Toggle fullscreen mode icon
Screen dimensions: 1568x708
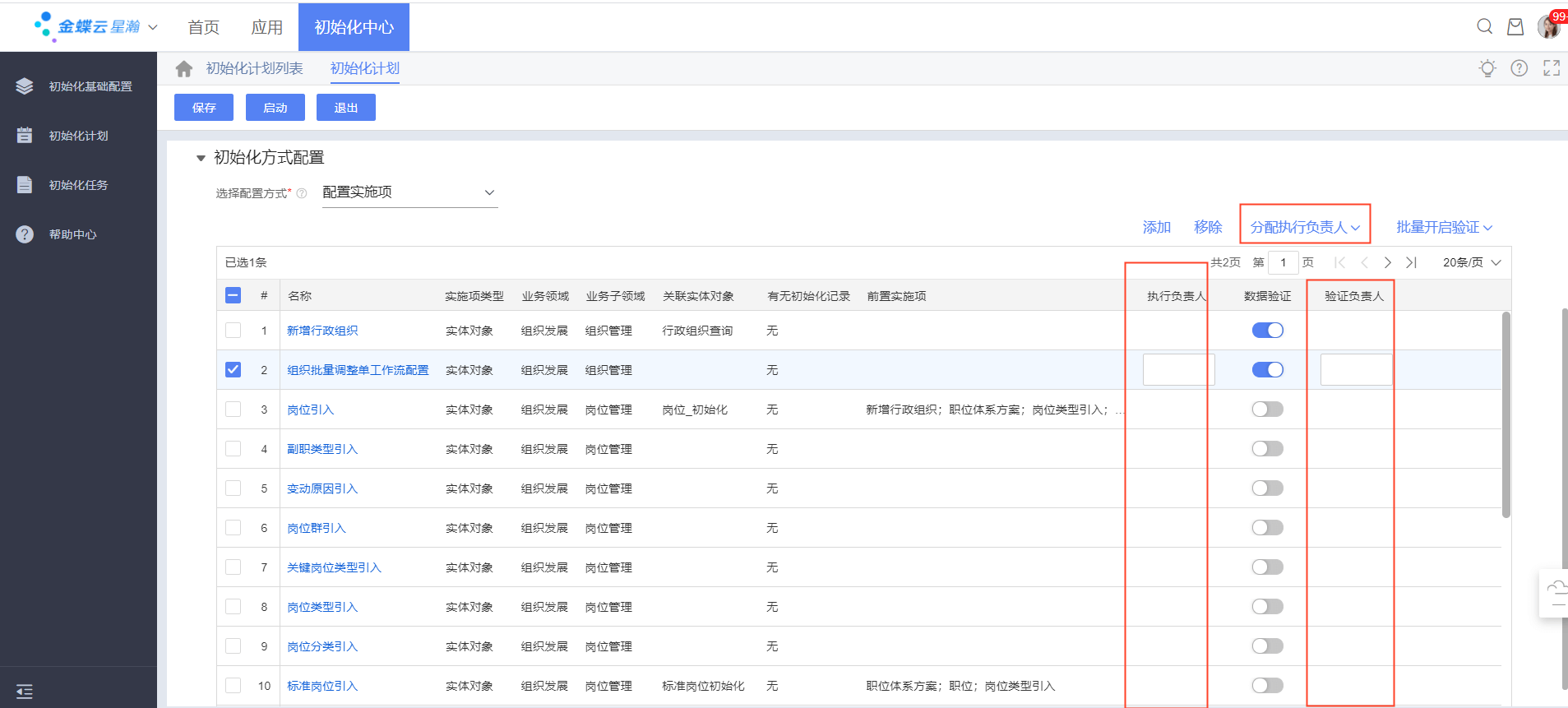(x=1551, y=68)
